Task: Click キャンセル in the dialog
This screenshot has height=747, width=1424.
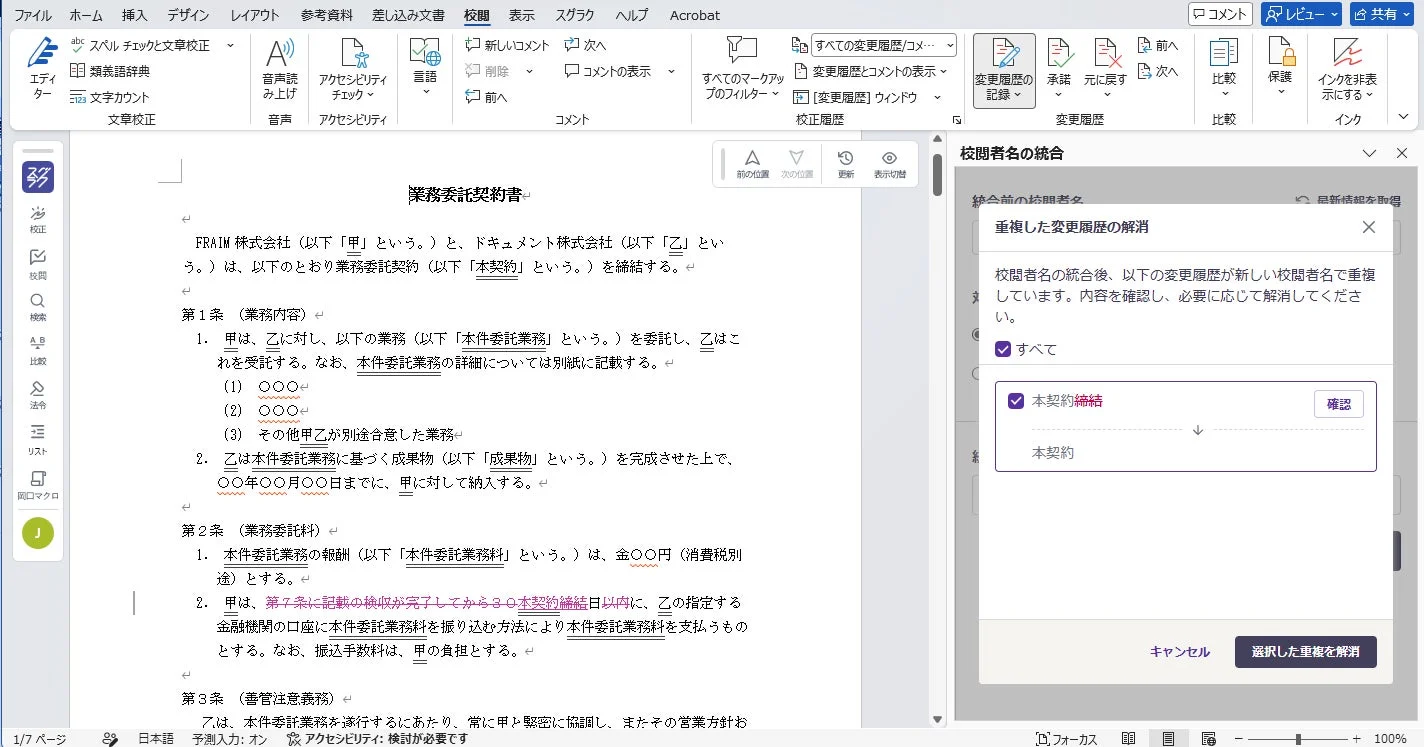Action: pyautogui.click(x=1180, y=652)
